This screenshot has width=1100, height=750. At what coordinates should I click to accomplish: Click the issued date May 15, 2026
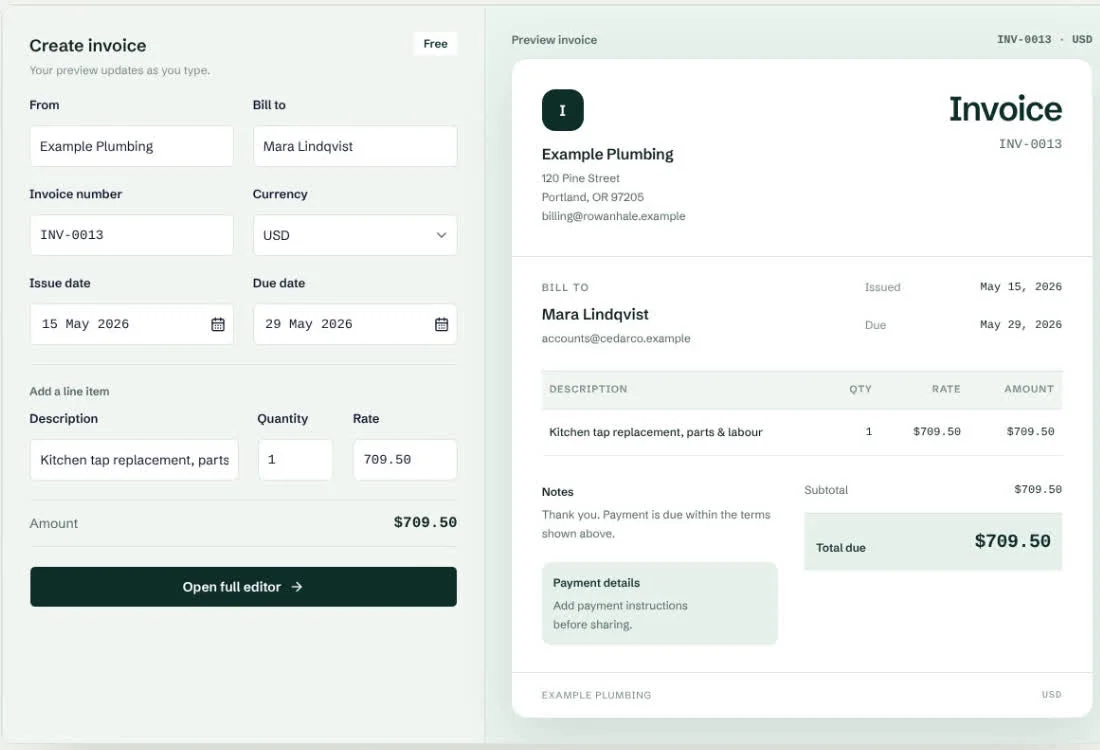(1021, 287)
